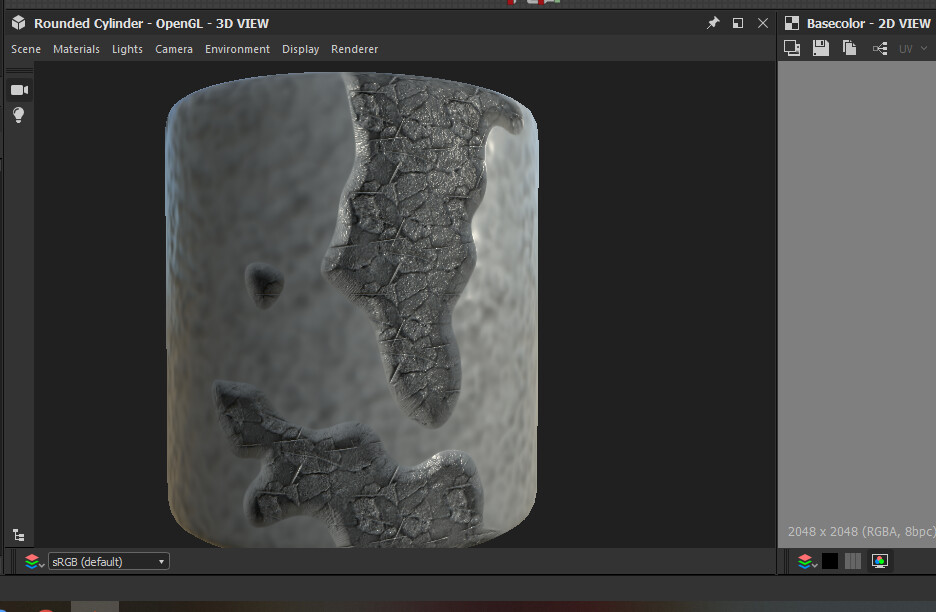Open the sRGB (default) color space dropdown
Image resolution: width=936 pixels, height=612 pixels.
(x=109, y=561)
